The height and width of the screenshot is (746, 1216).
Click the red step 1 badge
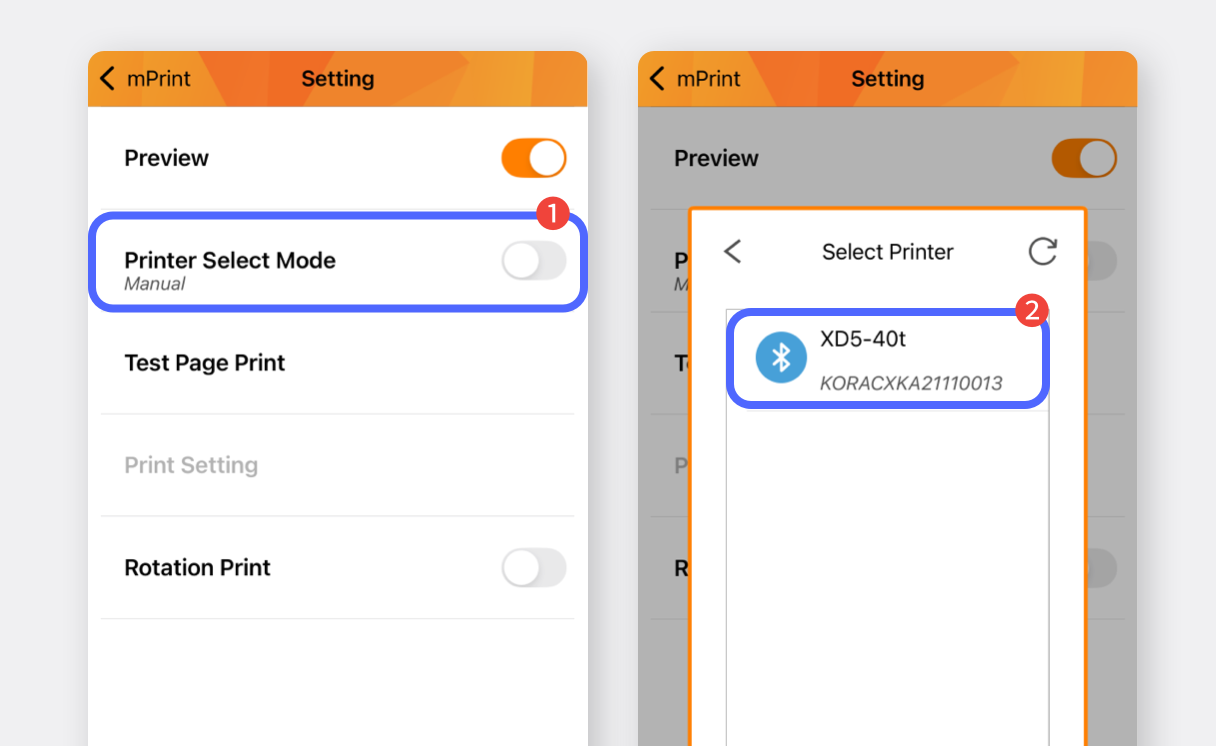point(552,213)
